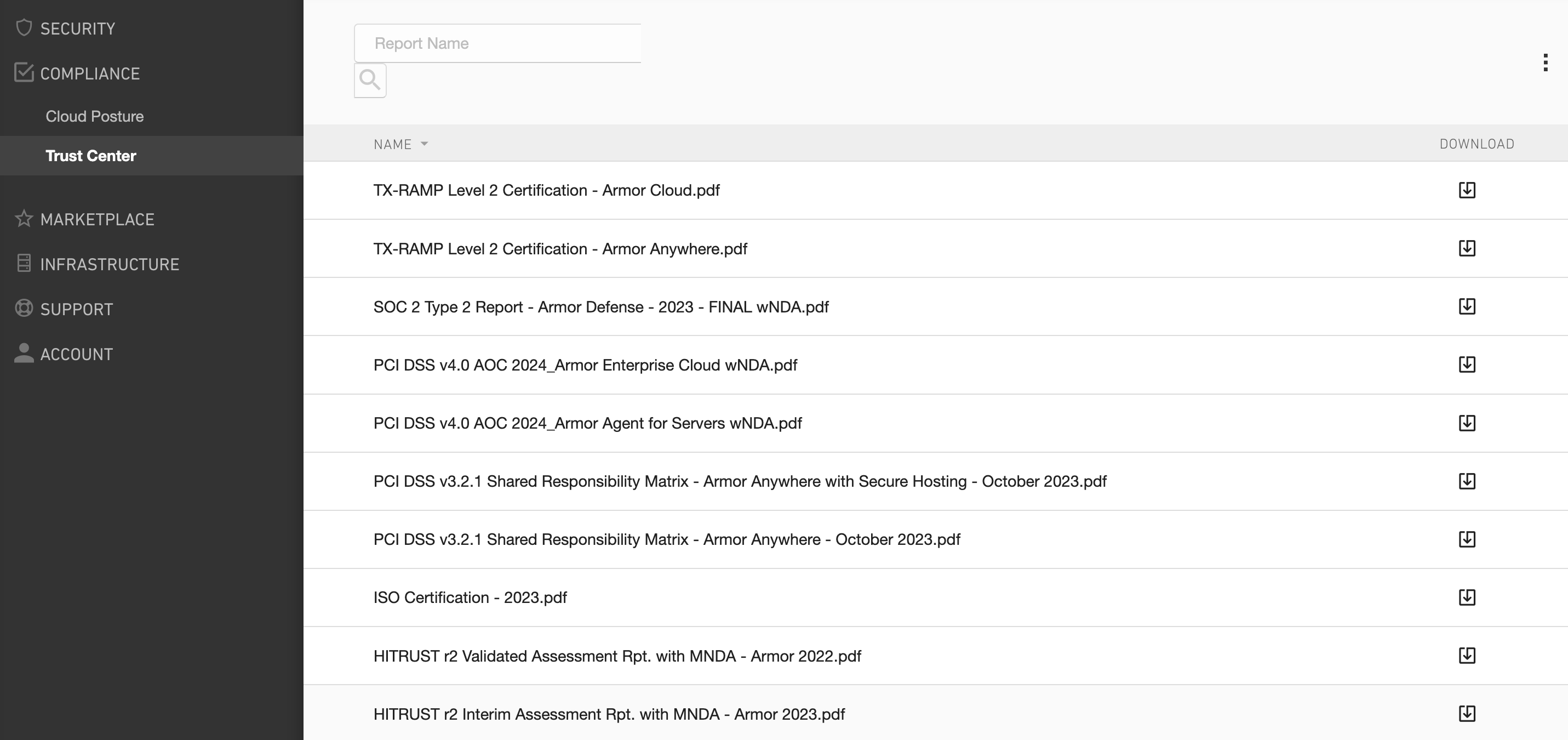Screen dimensions: 1568x740
Task: Download TX-RAMP Armor Cloud certification
Action: [x=1466, y=190]
